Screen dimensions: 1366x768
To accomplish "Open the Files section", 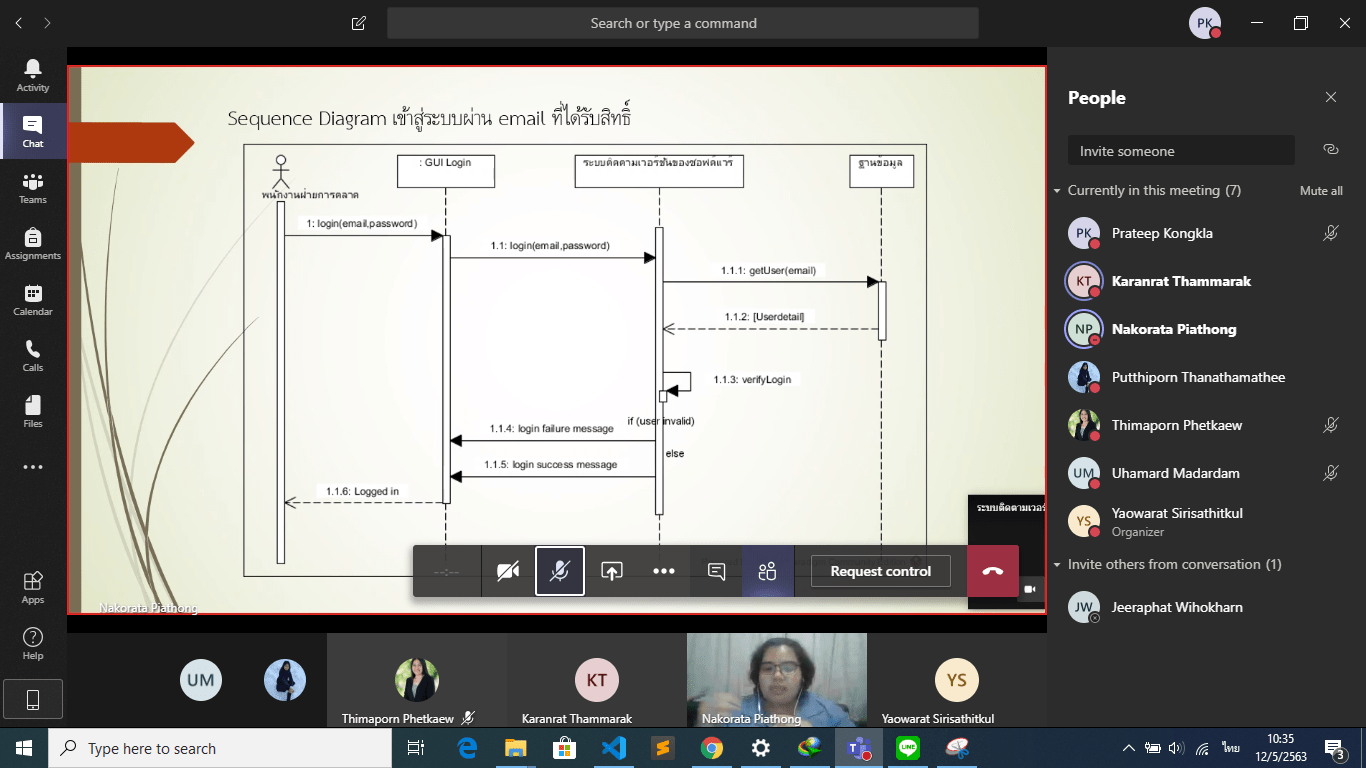I will (33, 412).
